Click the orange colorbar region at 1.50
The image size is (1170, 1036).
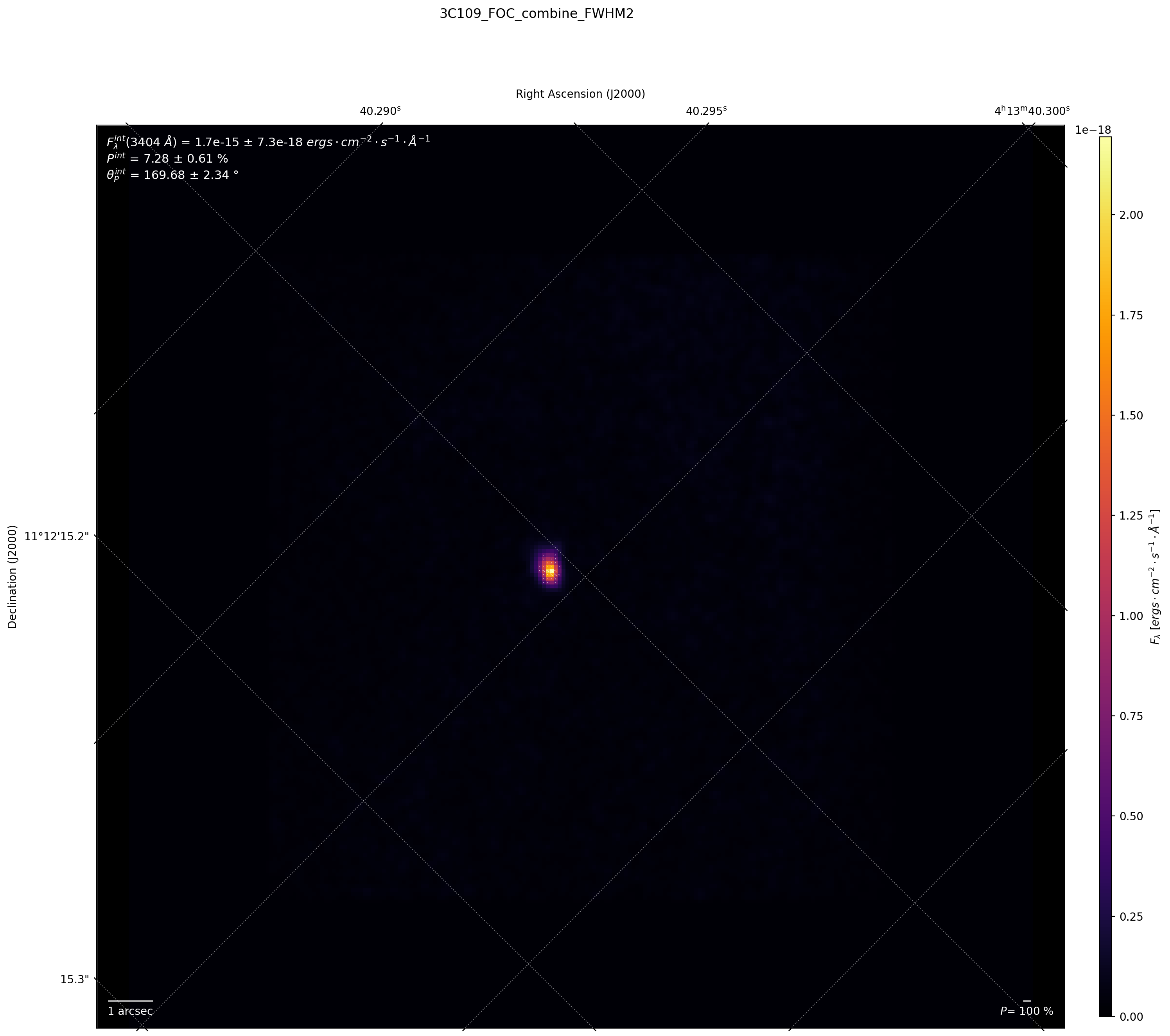point(1105,416)
